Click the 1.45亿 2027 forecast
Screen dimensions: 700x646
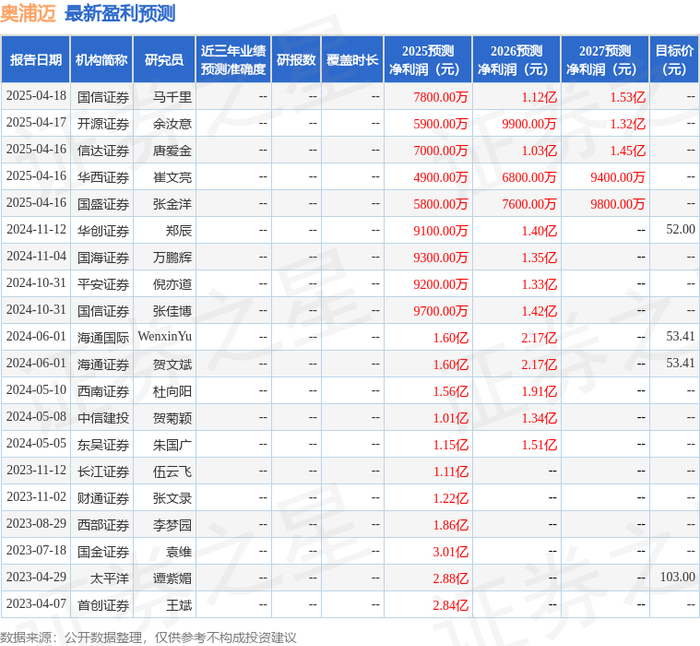[628, 150]
